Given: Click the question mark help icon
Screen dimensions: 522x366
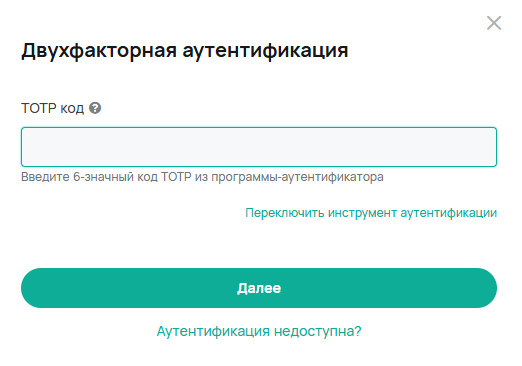Looking at the screenshot, I should pyautogui.click(x=95, y=108).
